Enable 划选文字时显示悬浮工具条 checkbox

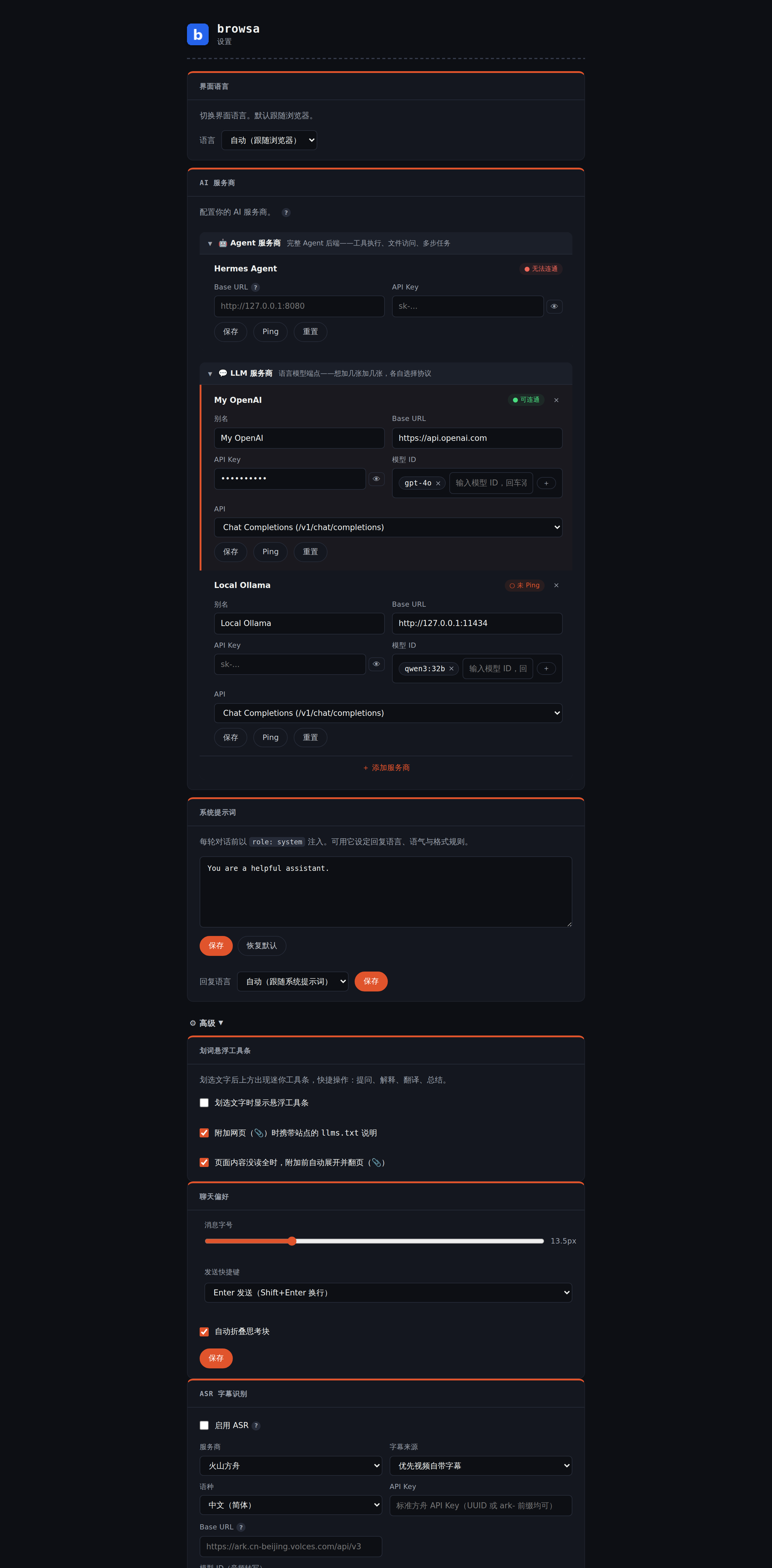(204, 1103)
